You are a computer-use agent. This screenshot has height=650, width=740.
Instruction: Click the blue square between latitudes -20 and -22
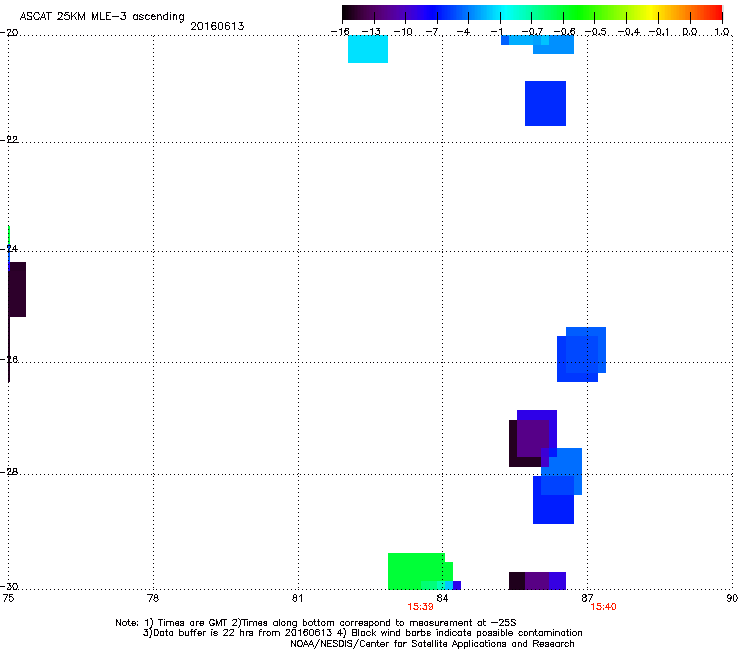[x=545, y=103]
